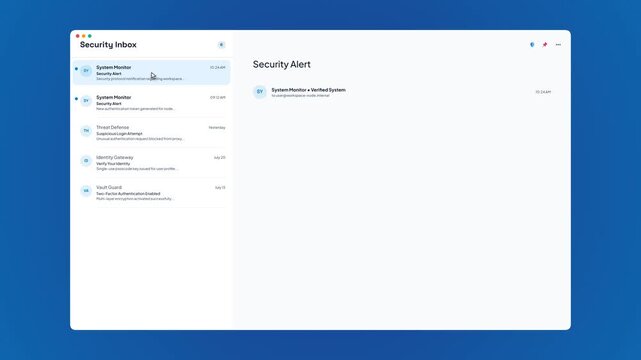Click the round icon button beside Security Inbox title

221,45
